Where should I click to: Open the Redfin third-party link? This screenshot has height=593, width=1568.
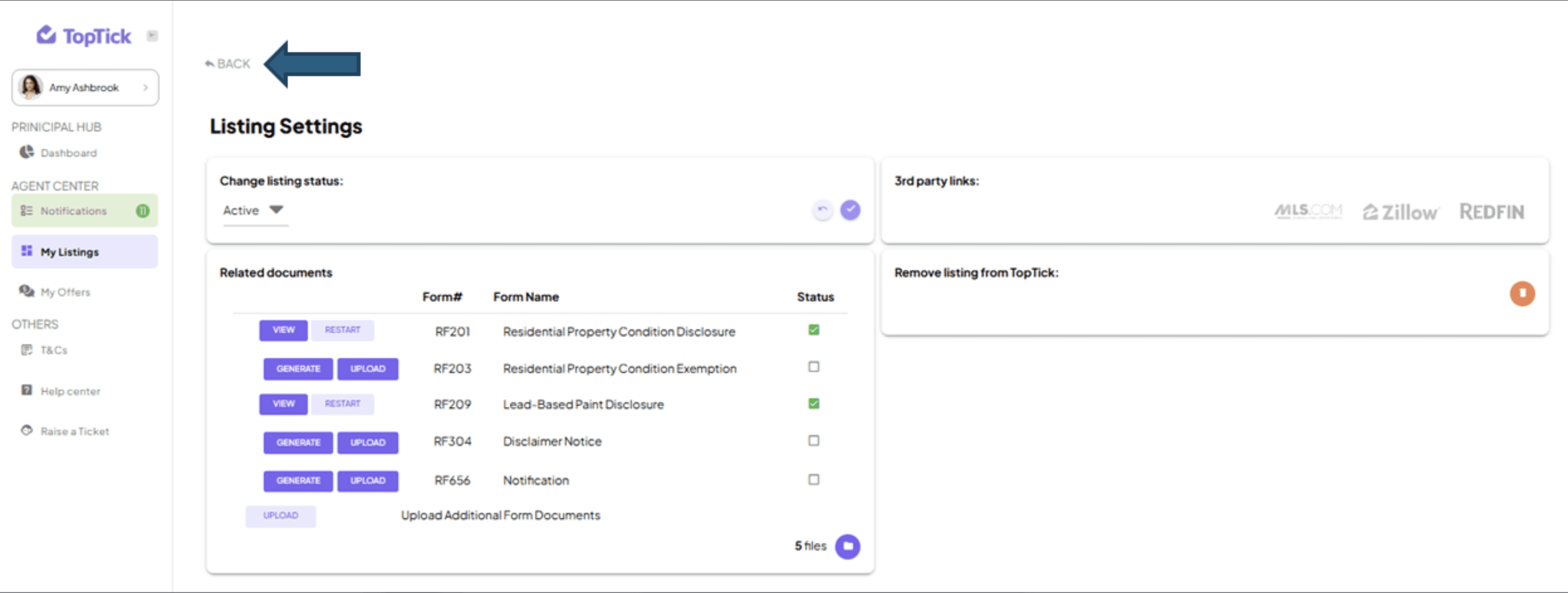(x=1492, y=212)
